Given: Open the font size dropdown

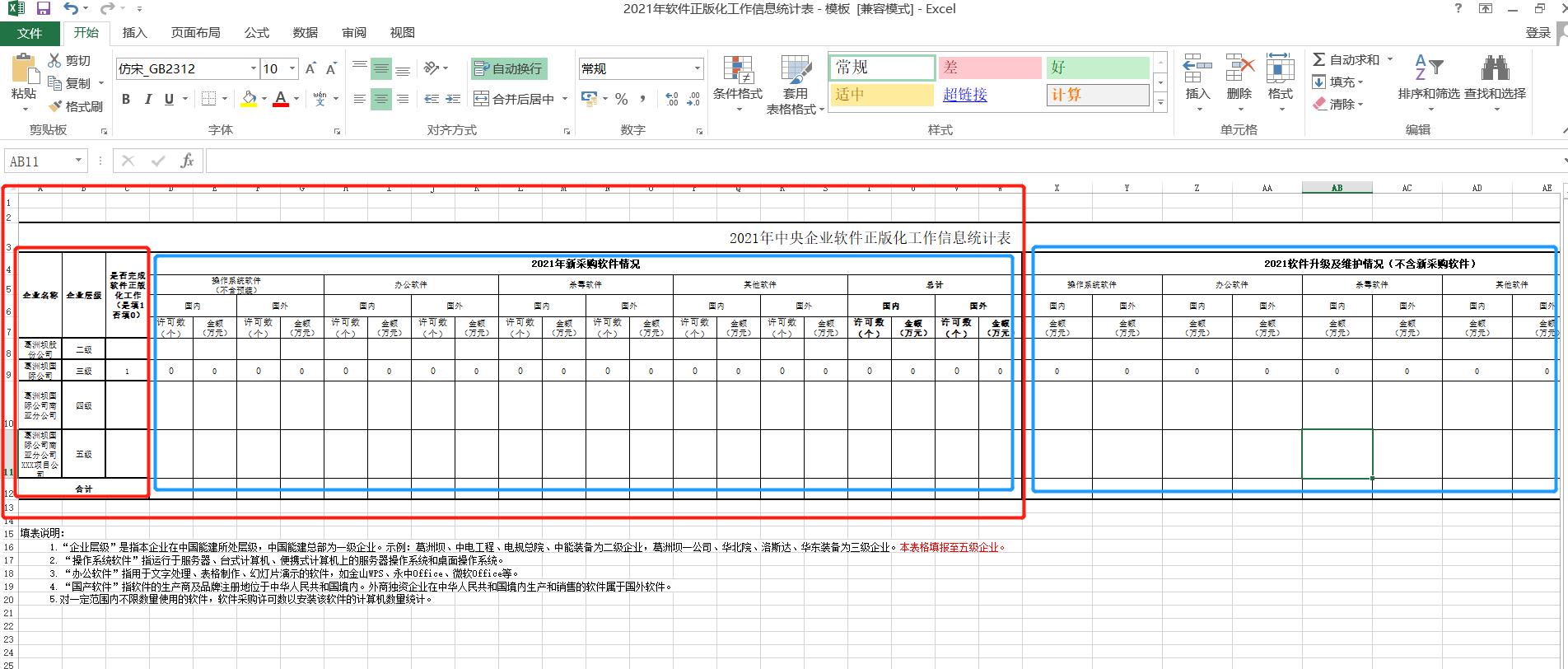Looking at the screenshot, I should (x=293, y=68).
